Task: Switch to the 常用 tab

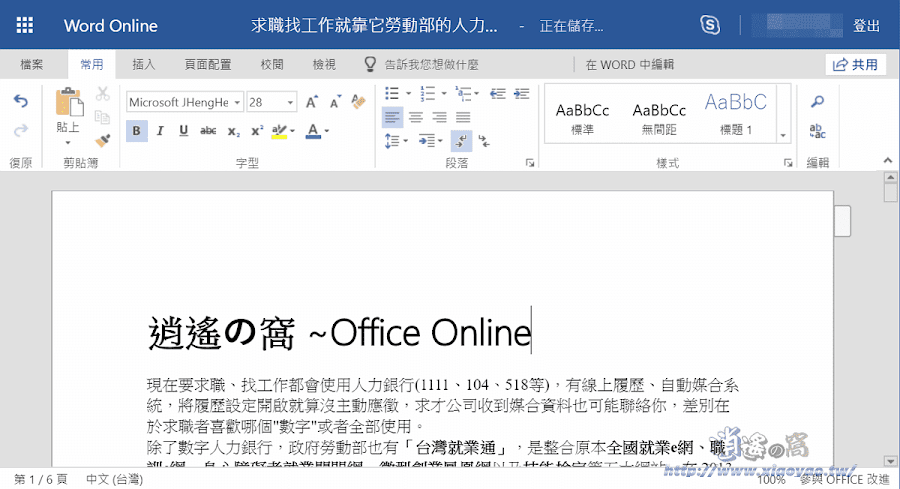Action: [92, 64]
